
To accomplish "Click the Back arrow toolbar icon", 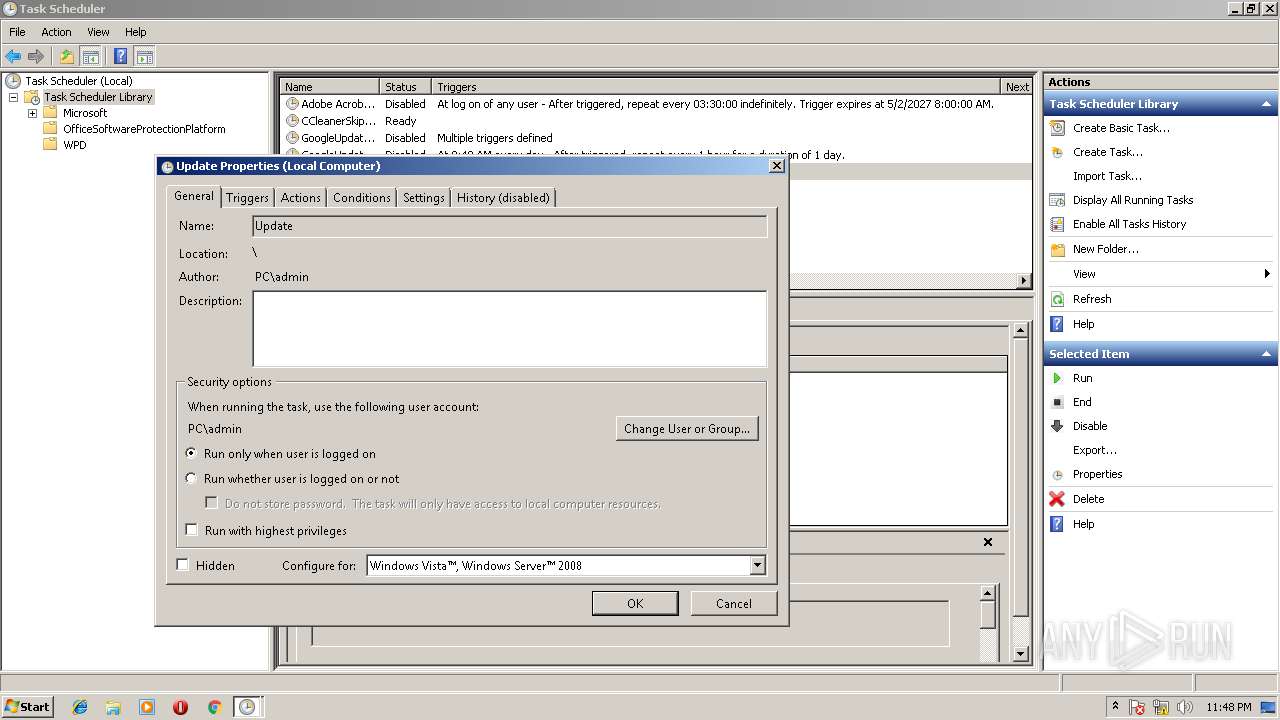I will (13, 57).
